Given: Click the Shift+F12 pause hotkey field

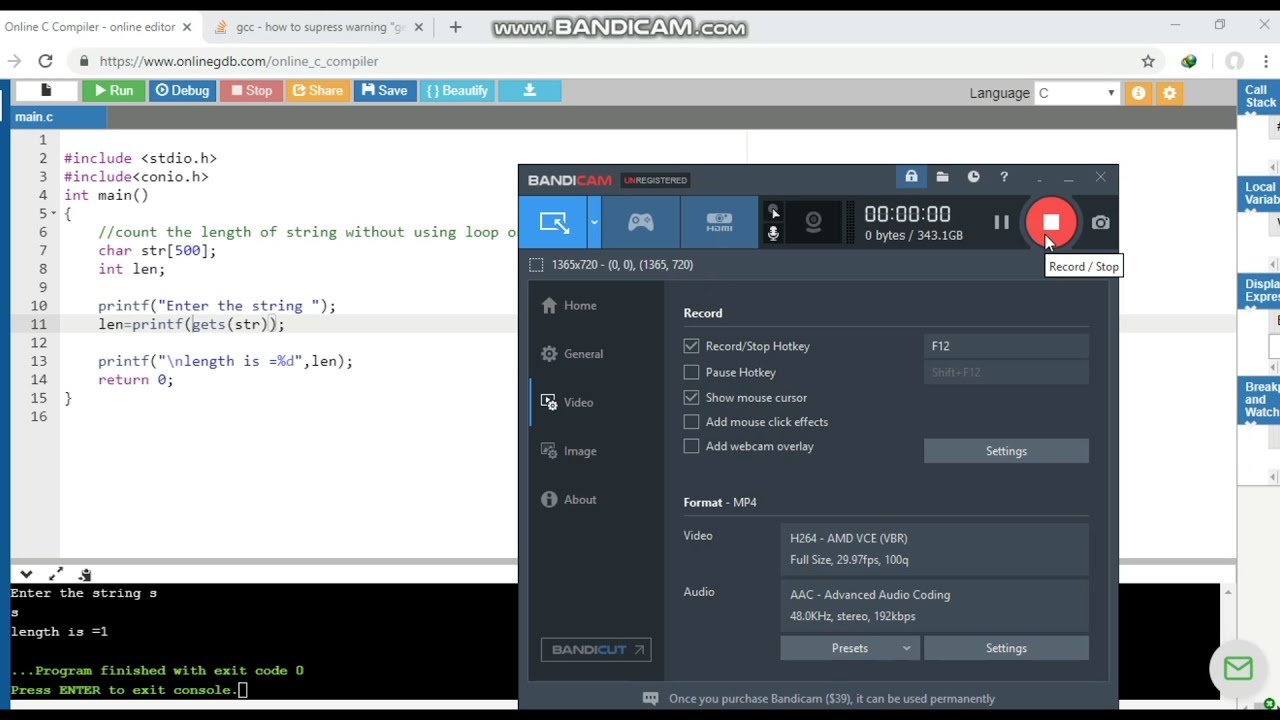Looking at the screenshot, I should [1006, 372].
